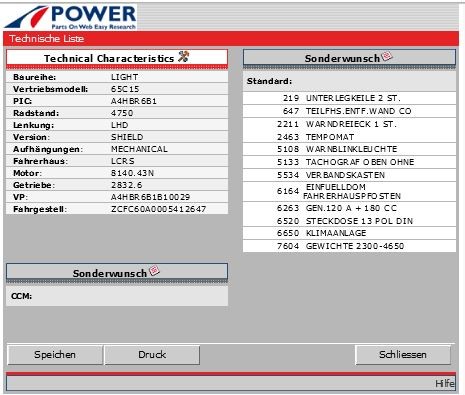
Task: Select row 5108 WARNBLINKLEUCHTE
Action: click(349, 149)
